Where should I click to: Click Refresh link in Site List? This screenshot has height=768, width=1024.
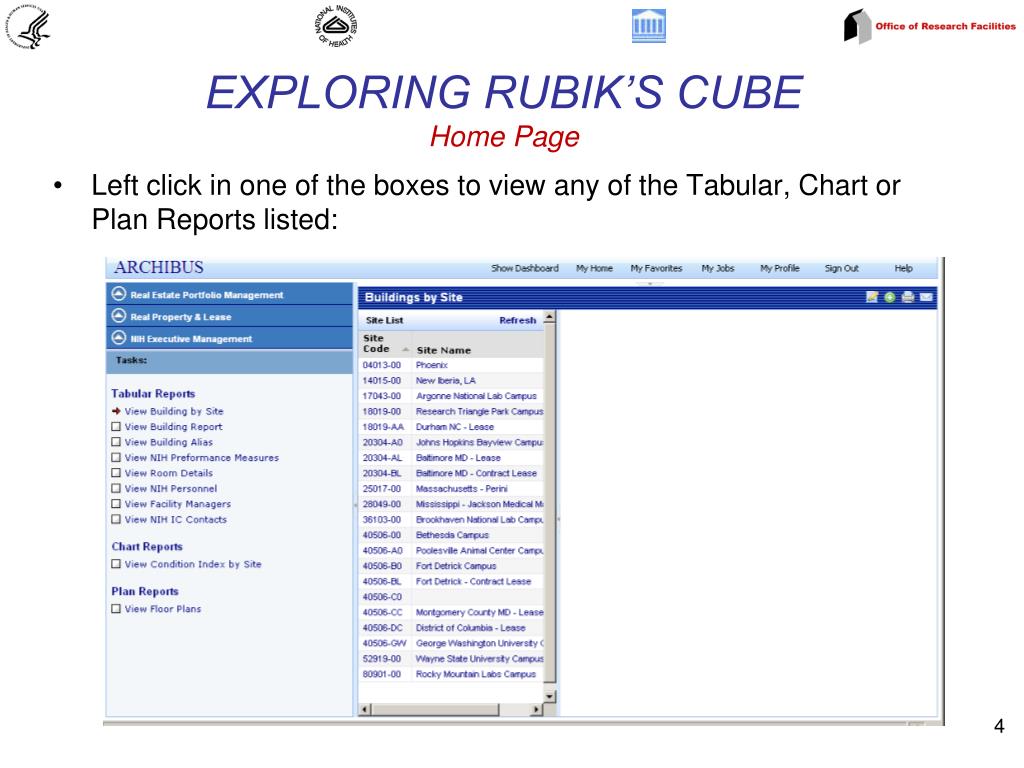pos(517,320)
